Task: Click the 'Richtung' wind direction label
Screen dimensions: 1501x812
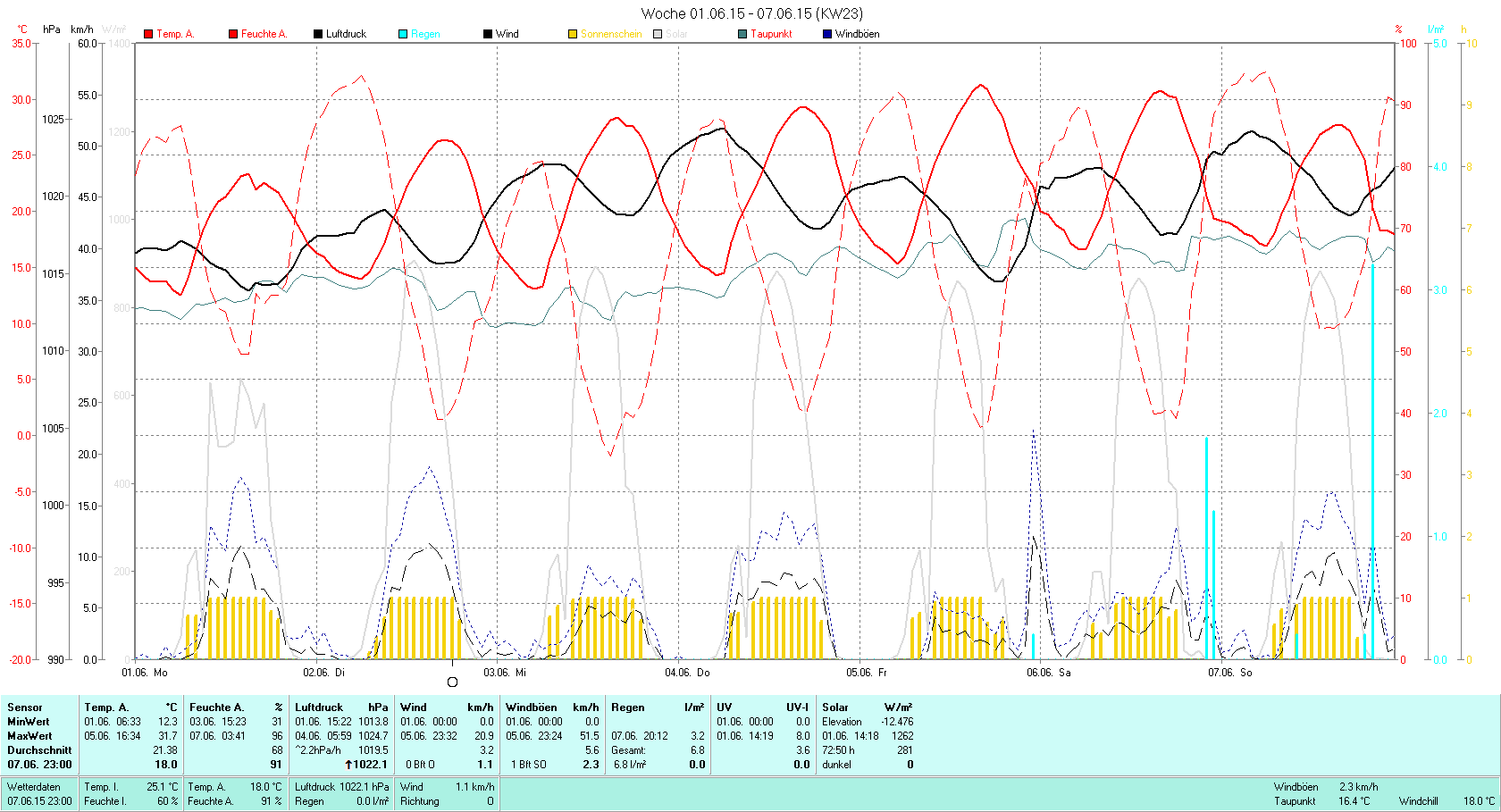Action: pos(420,801)
